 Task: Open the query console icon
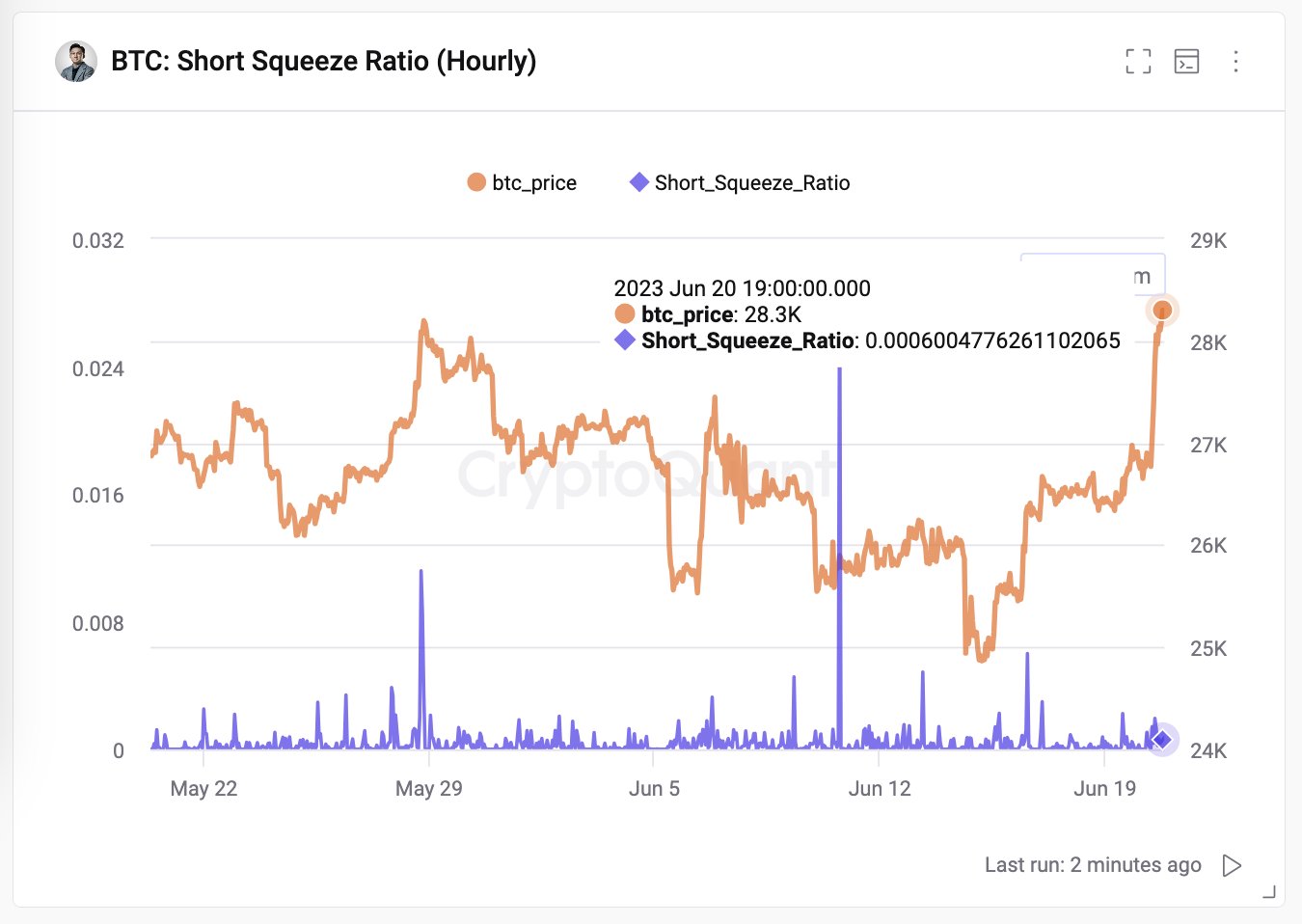[1186, 62]
